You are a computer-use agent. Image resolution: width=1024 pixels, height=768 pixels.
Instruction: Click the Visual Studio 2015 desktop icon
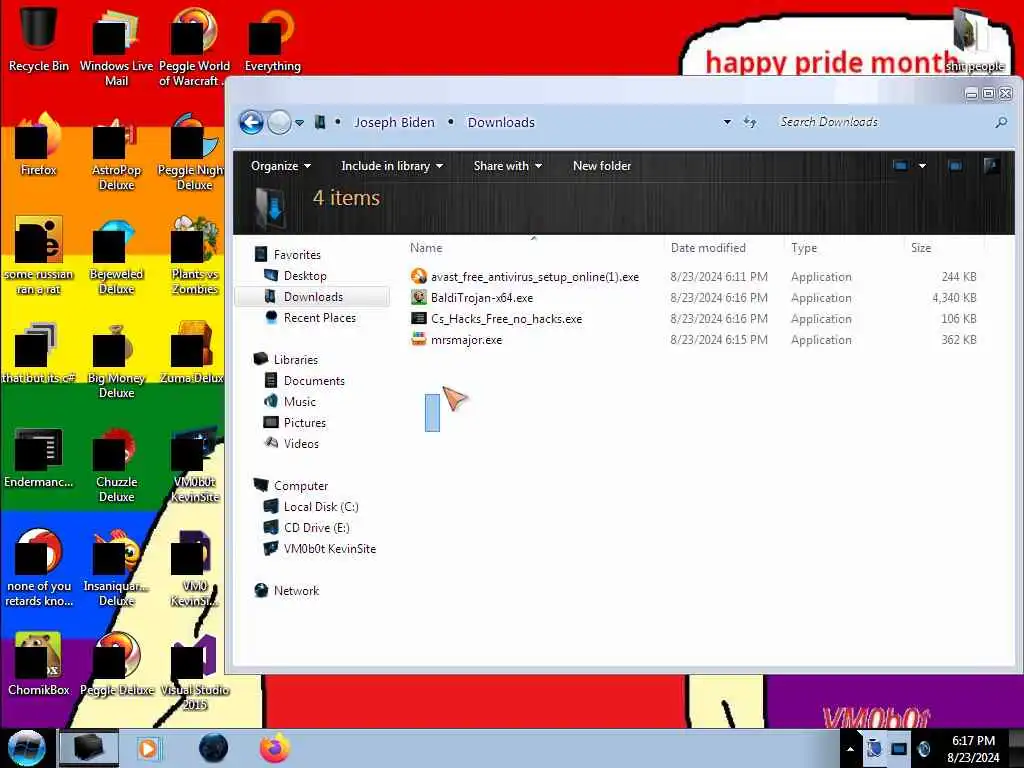195,671
